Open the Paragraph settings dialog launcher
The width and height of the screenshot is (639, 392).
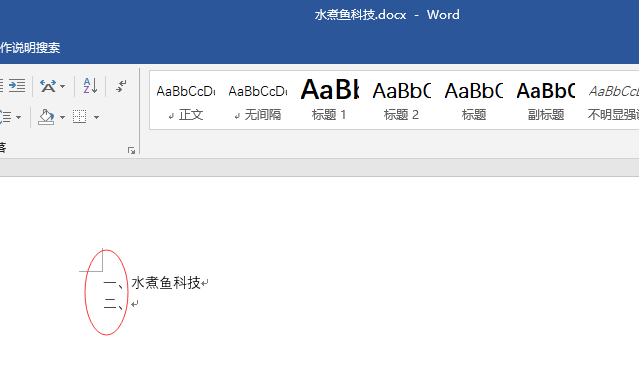131,150
